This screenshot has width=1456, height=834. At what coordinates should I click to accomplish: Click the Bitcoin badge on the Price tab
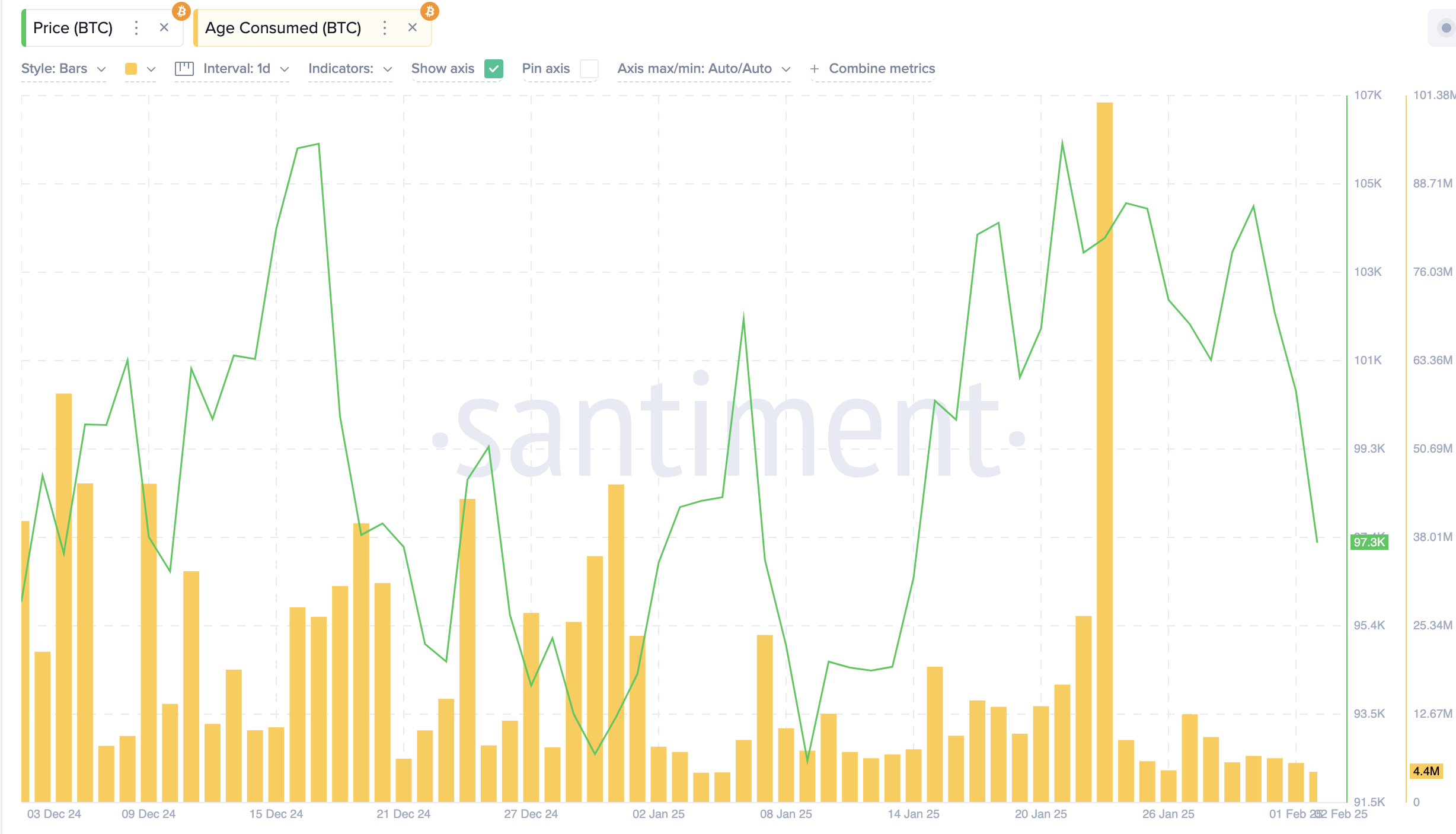[181, 11]
